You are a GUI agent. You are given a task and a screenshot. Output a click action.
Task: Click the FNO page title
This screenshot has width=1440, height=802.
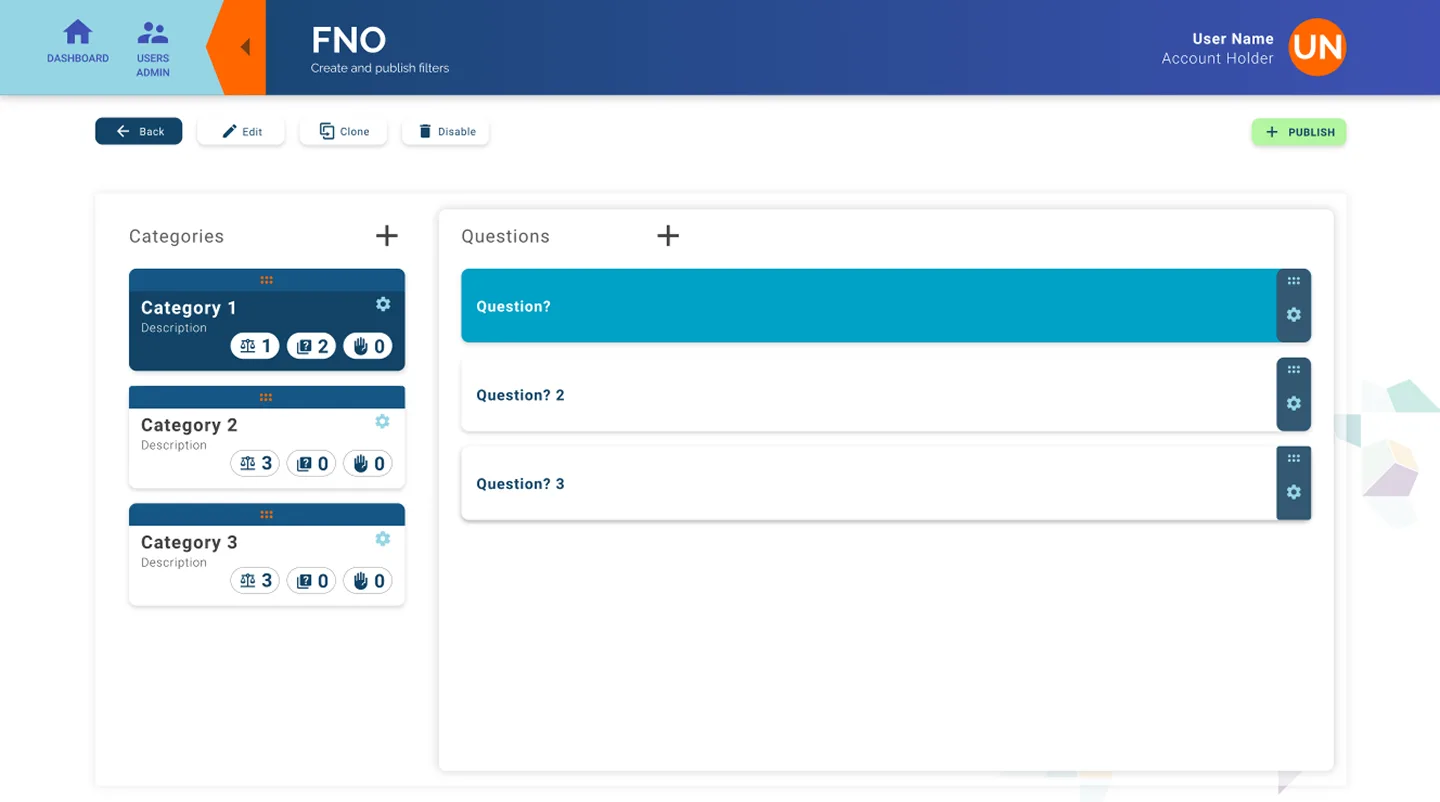point(348,40)
